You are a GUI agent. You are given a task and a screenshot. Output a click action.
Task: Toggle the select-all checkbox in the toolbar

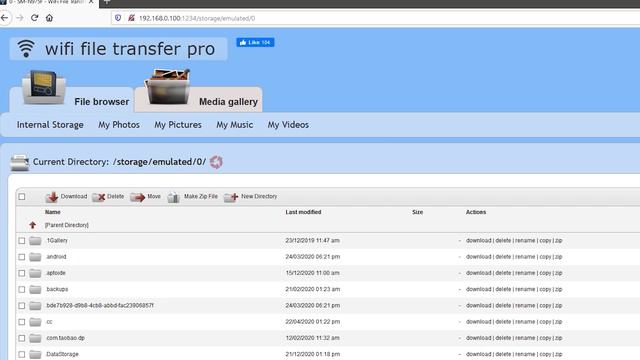(22, 197)
